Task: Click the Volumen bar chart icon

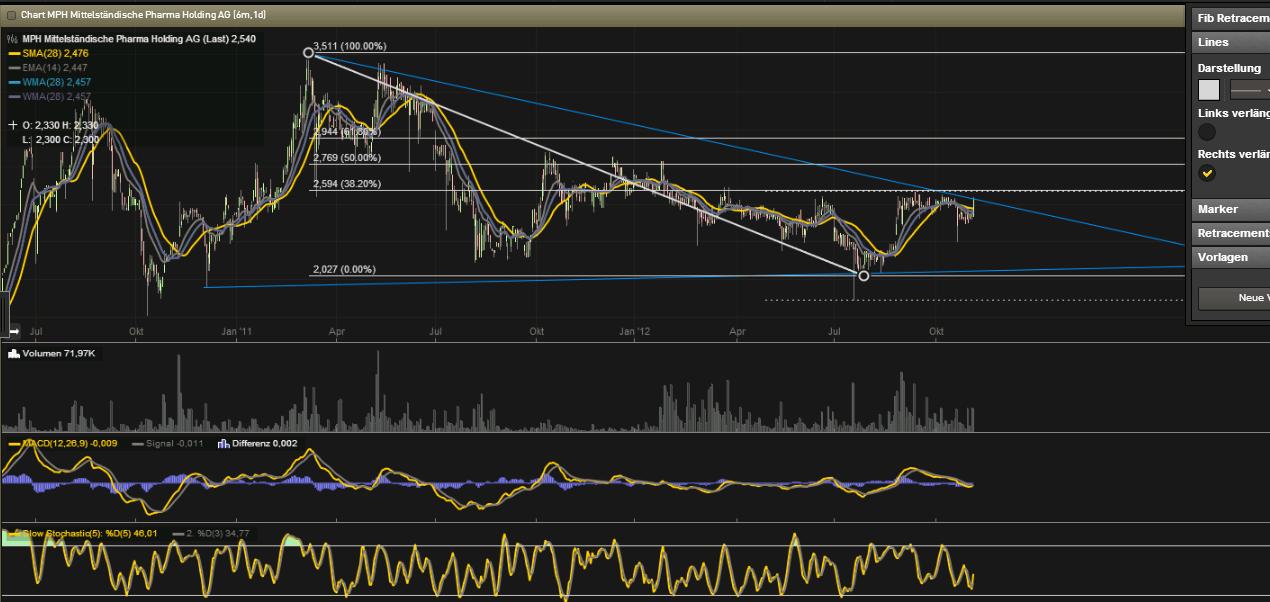Action: pyautogui.click(x=14, y=354)
